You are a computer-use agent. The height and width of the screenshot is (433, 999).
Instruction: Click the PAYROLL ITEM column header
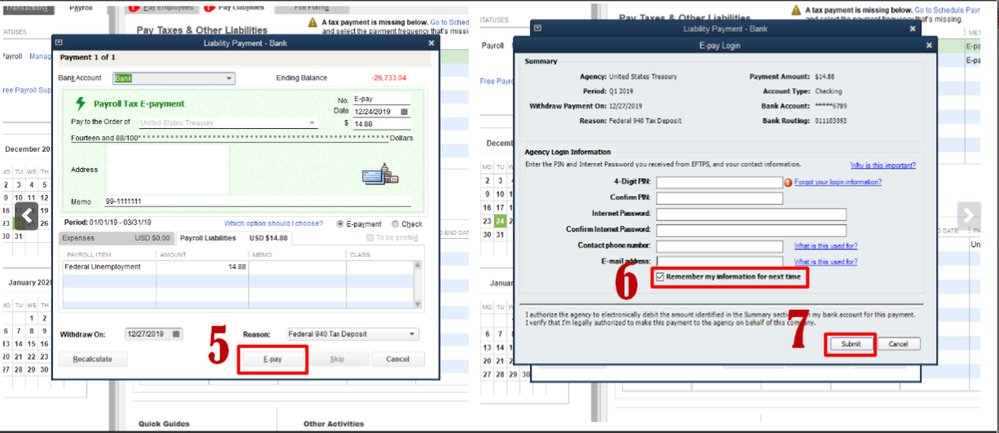(110, 255)
